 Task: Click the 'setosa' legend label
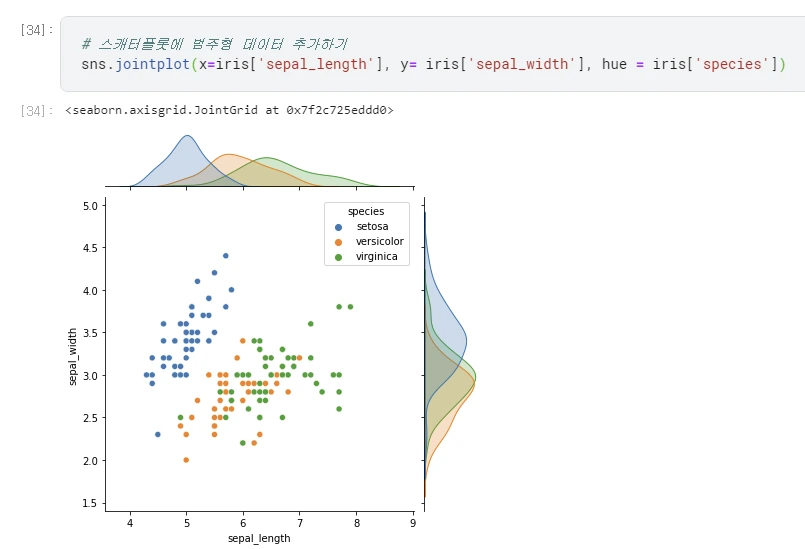pos(372,226)
